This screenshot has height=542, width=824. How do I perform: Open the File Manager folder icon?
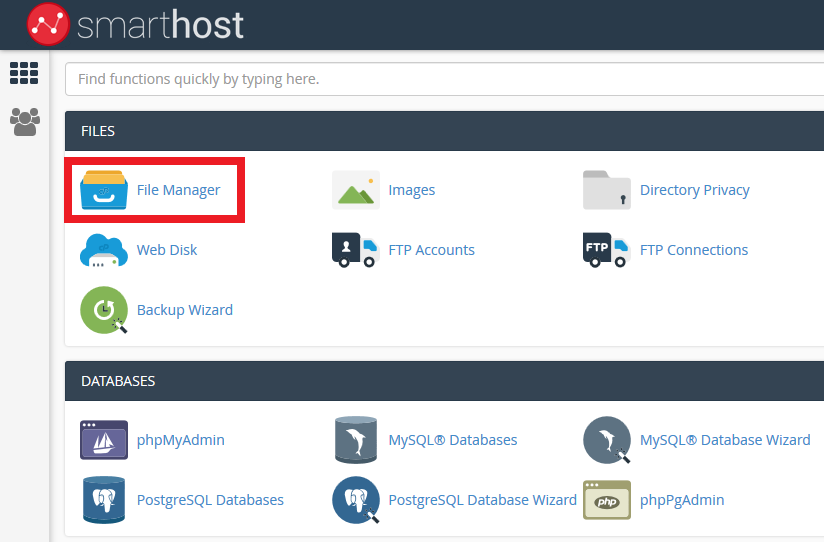(x=104, y=190)
